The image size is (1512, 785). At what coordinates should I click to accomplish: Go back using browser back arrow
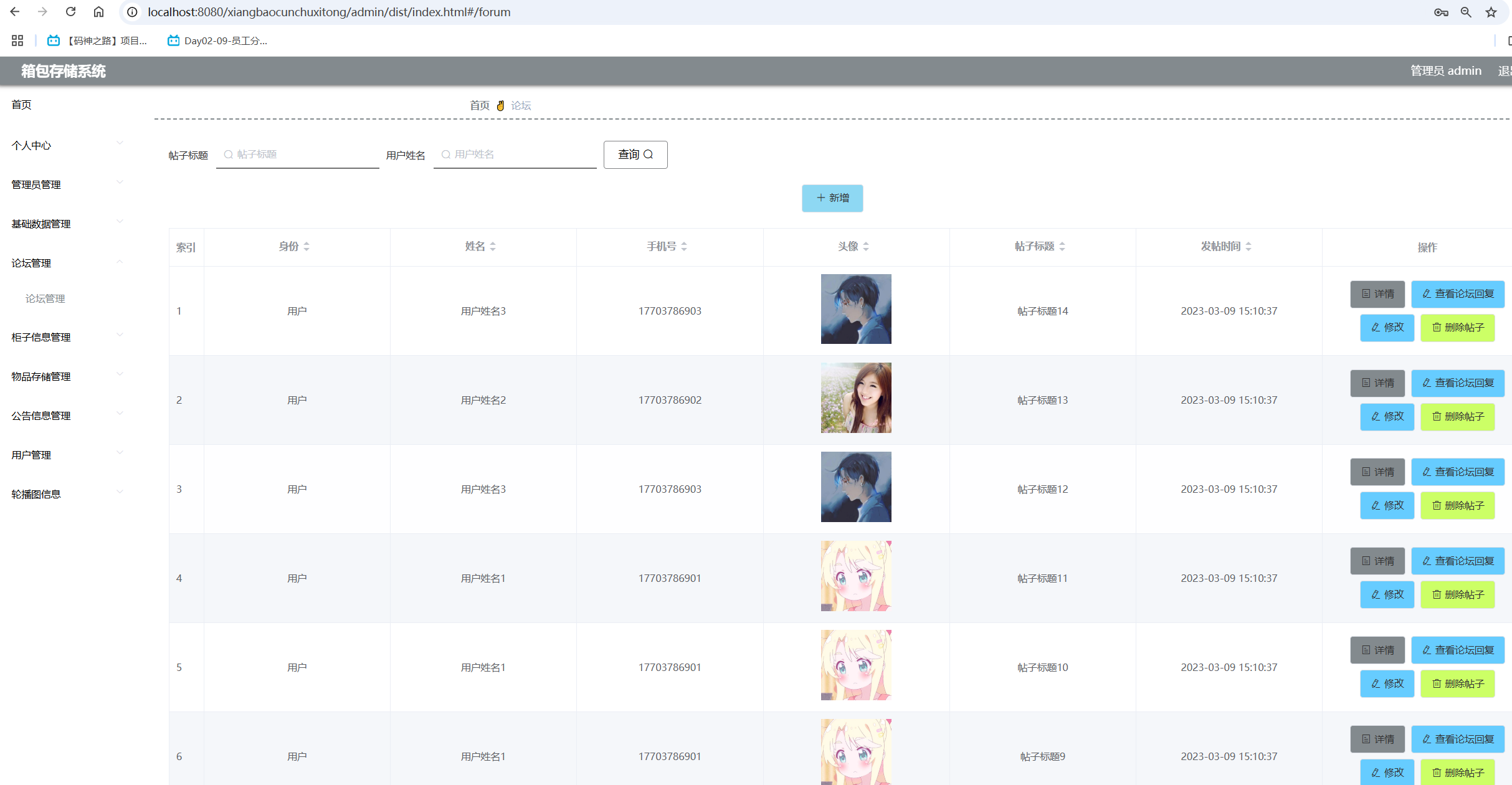(x=15, y=12)
